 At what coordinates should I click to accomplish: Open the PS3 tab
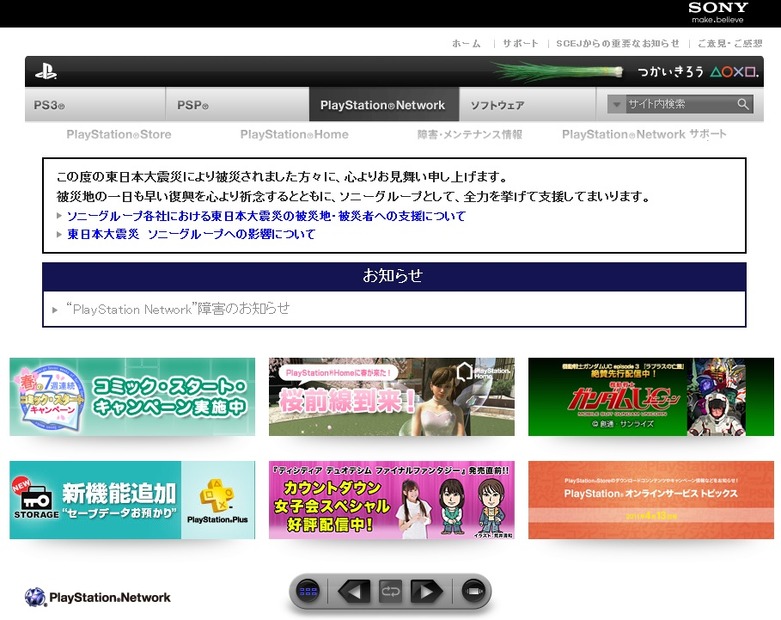pyautogui.click(x=95, y=105)
